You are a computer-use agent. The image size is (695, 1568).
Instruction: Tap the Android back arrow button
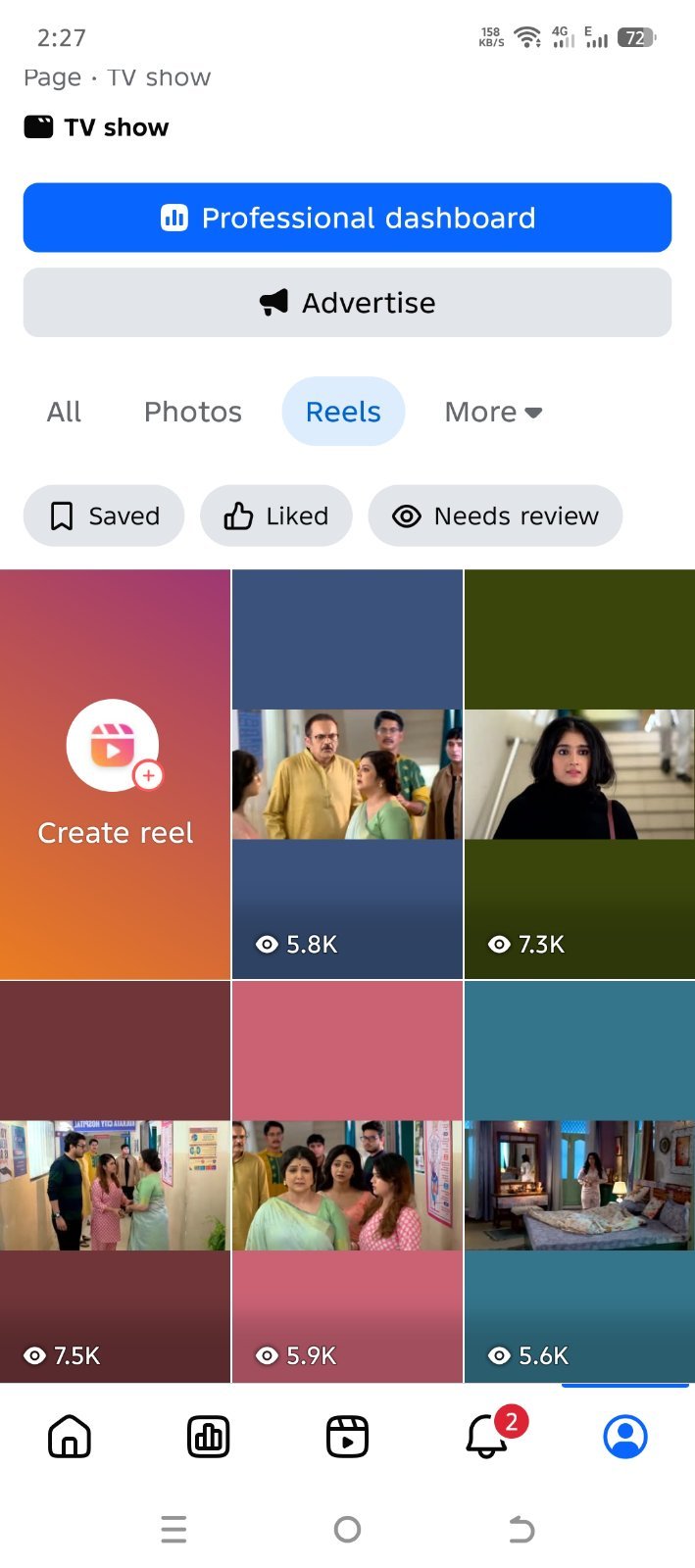[521, 1529]
